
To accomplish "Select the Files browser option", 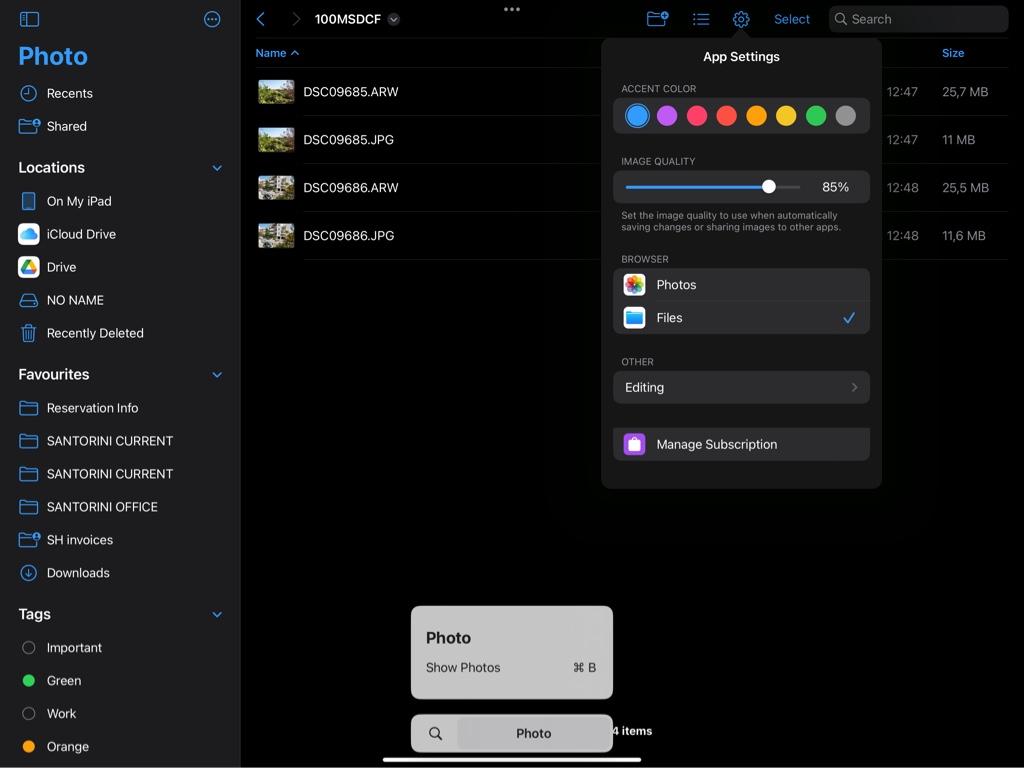I will [740, 318].
